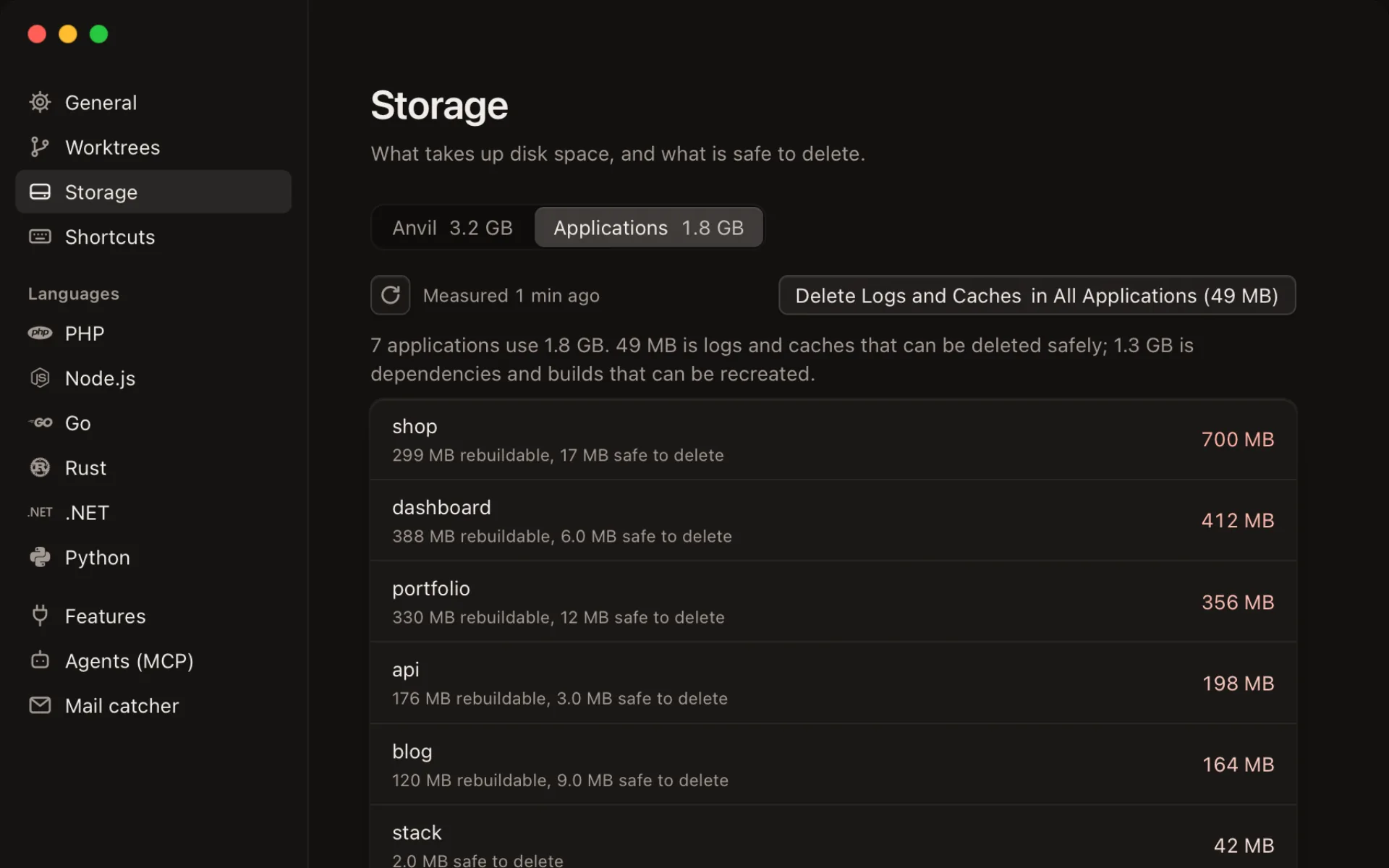Delete Logs and Caches in All Applications
1389x868 pixels.
1037,295
